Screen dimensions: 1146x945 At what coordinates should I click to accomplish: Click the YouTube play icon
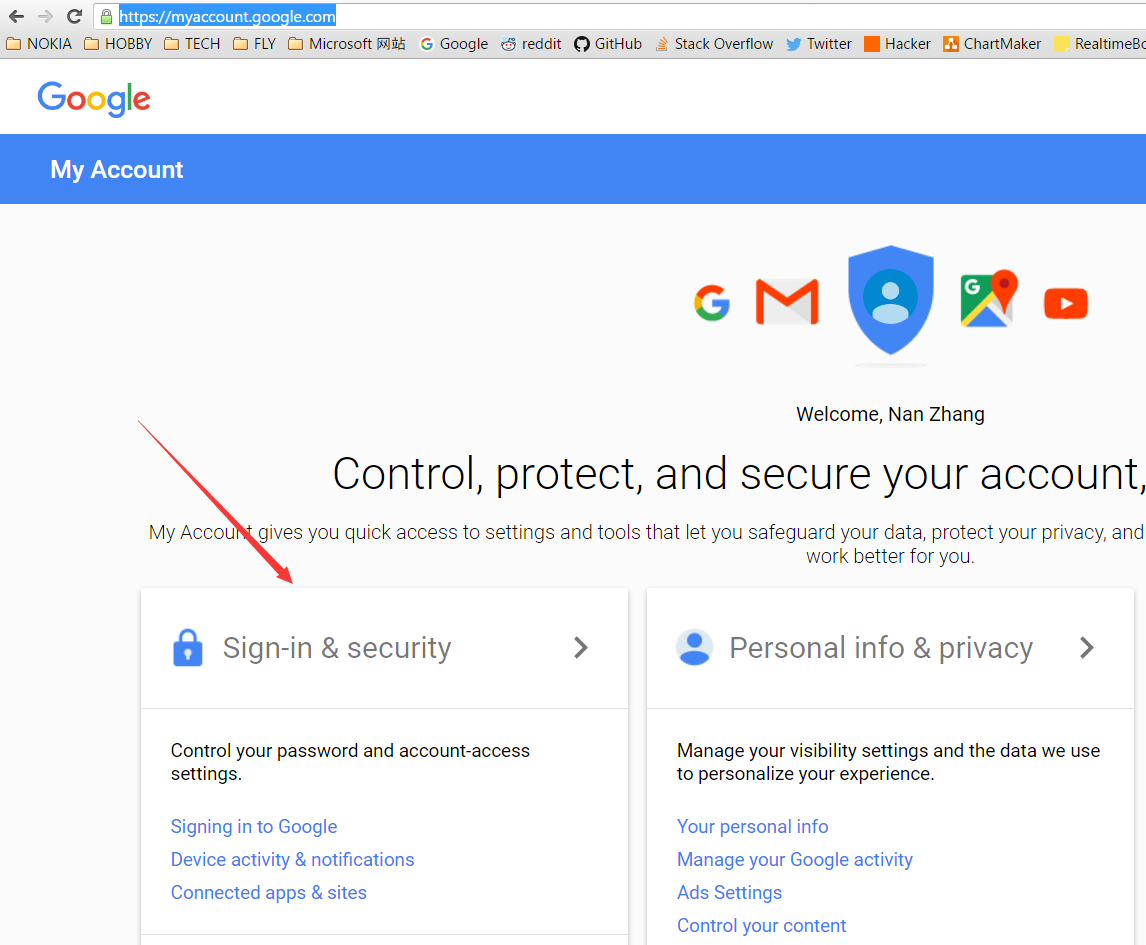1065,303
